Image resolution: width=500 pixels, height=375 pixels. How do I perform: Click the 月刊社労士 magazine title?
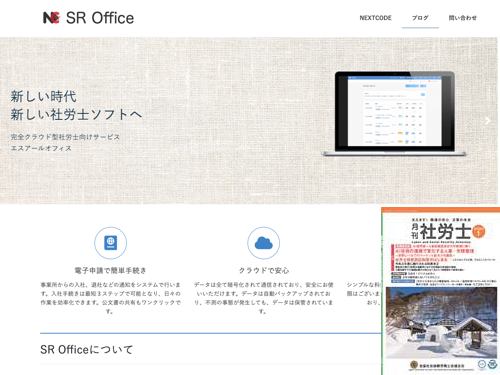pyautogui.click(x=441, y=231)
